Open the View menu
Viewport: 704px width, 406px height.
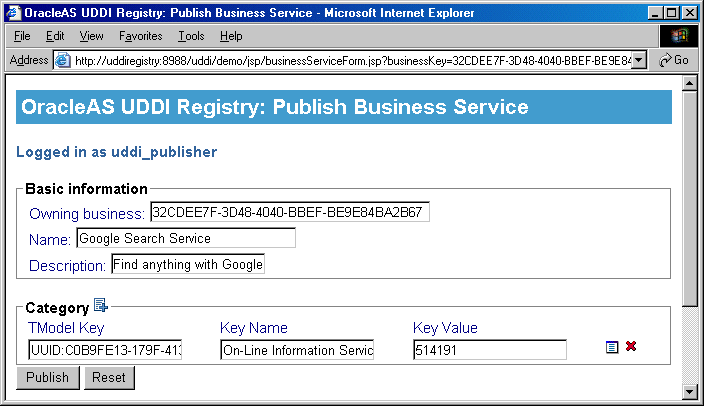[91, 36]
